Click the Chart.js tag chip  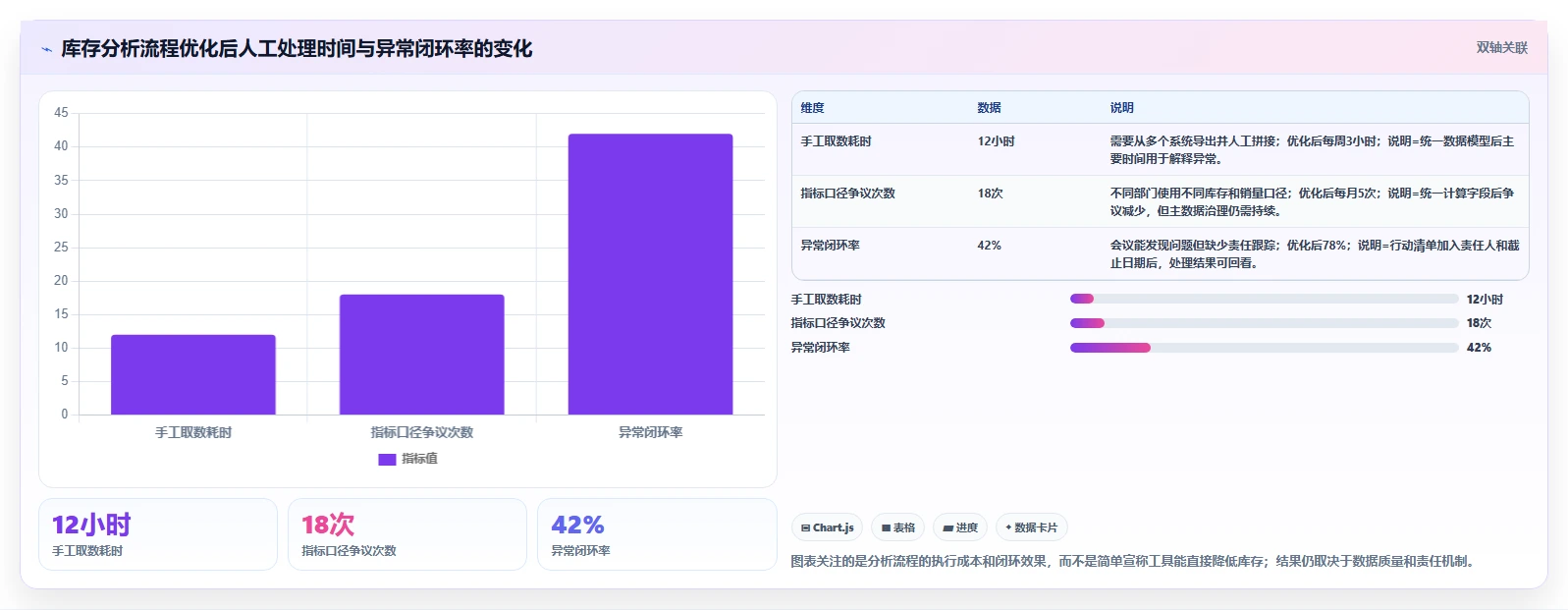point(827,527)
